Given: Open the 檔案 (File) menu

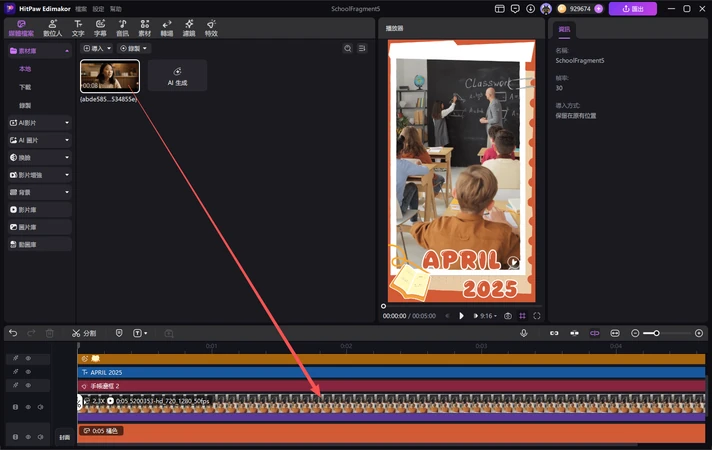Looking at the screenshot, I should tap(81, 9).
